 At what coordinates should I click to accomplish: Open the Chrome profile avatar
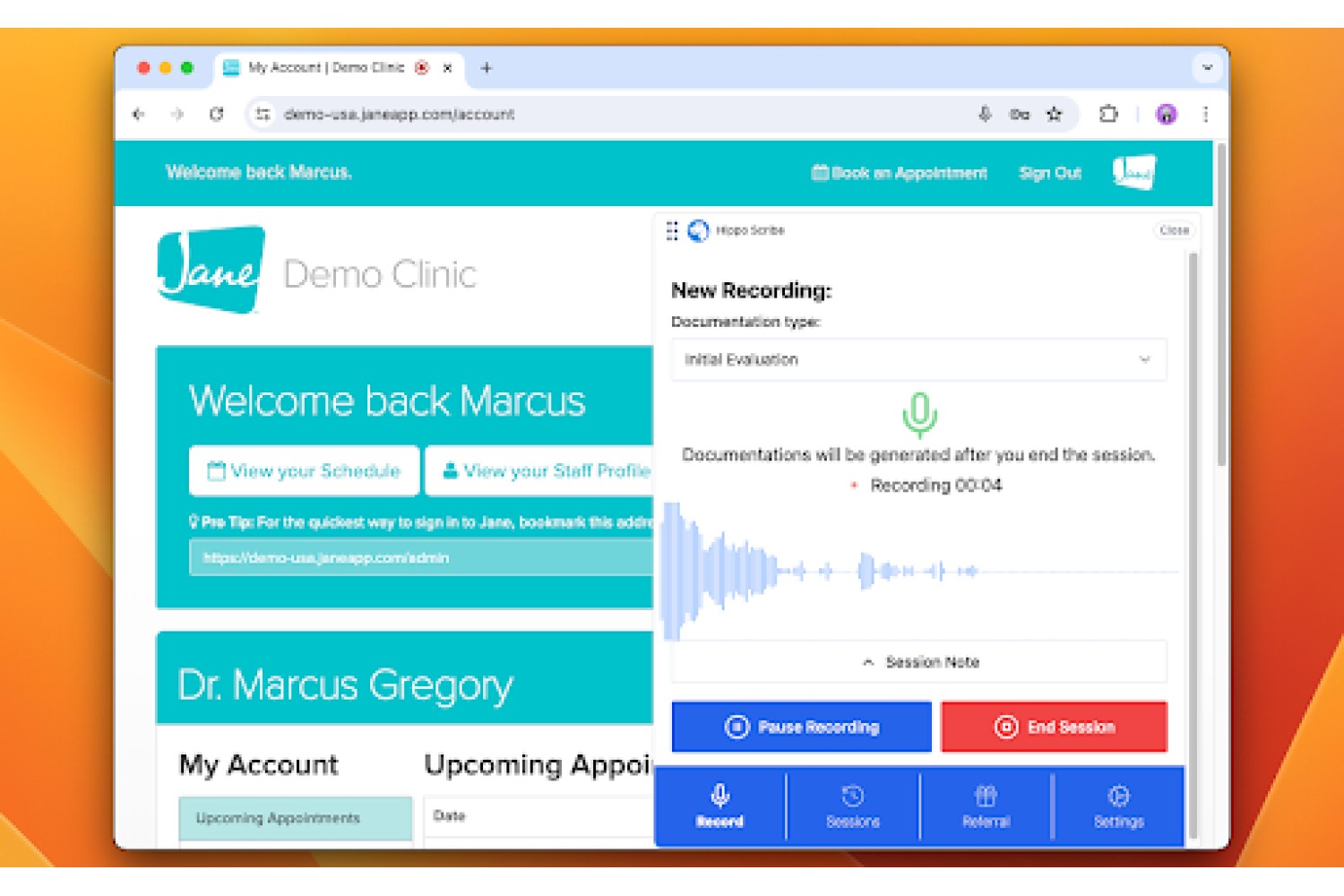point(1166,114)
